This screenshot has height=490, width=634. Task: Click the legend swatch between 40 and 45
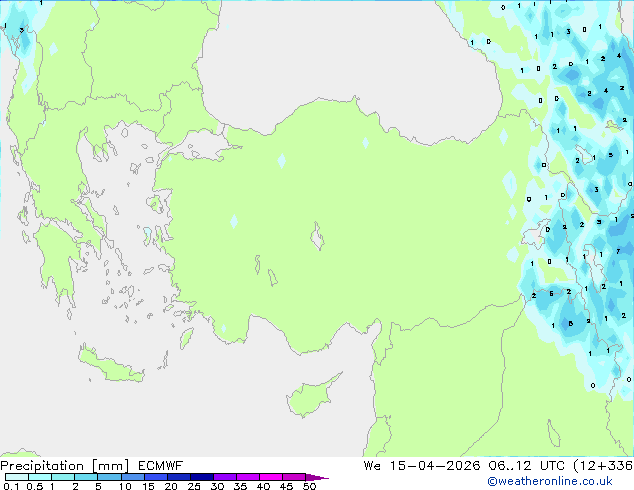(x=271, y=477)
